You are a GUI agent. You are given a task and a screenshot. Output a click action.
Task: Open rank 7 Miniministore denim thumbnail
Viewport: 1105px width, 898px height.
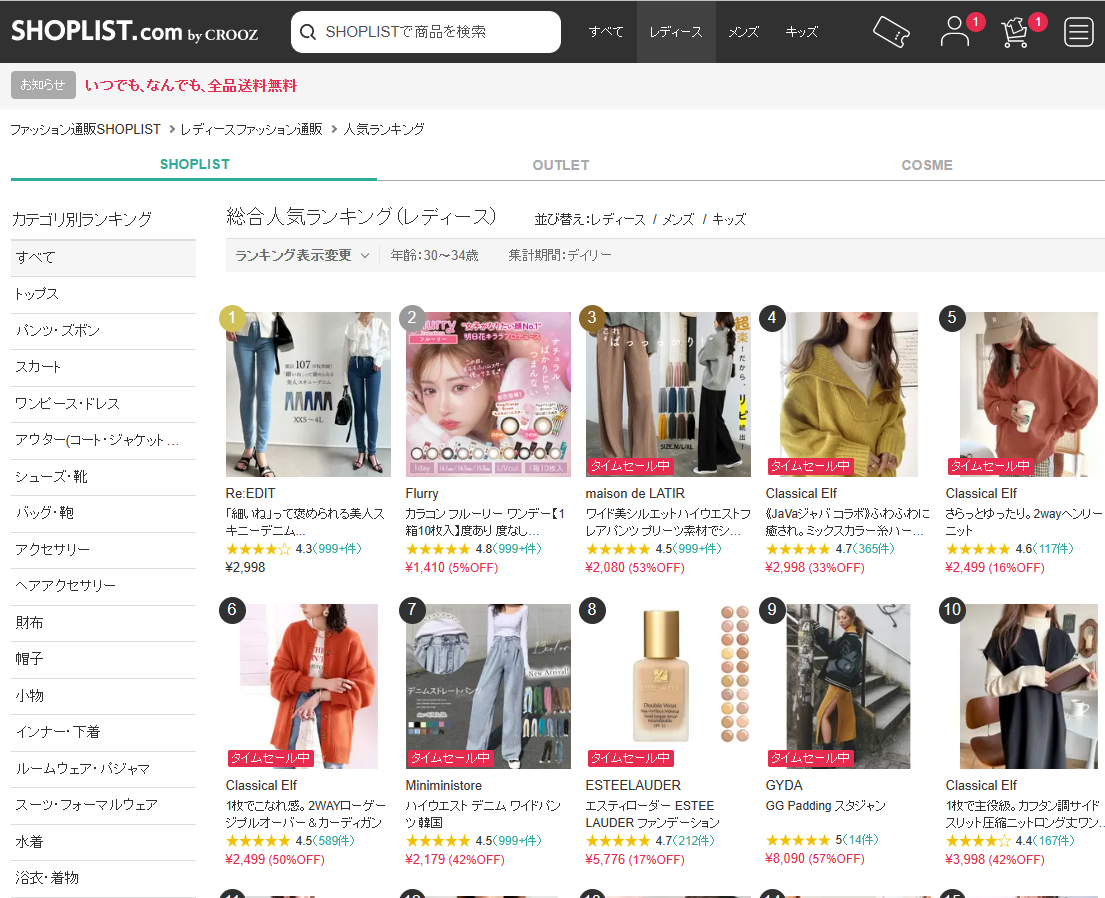point(488,687)
